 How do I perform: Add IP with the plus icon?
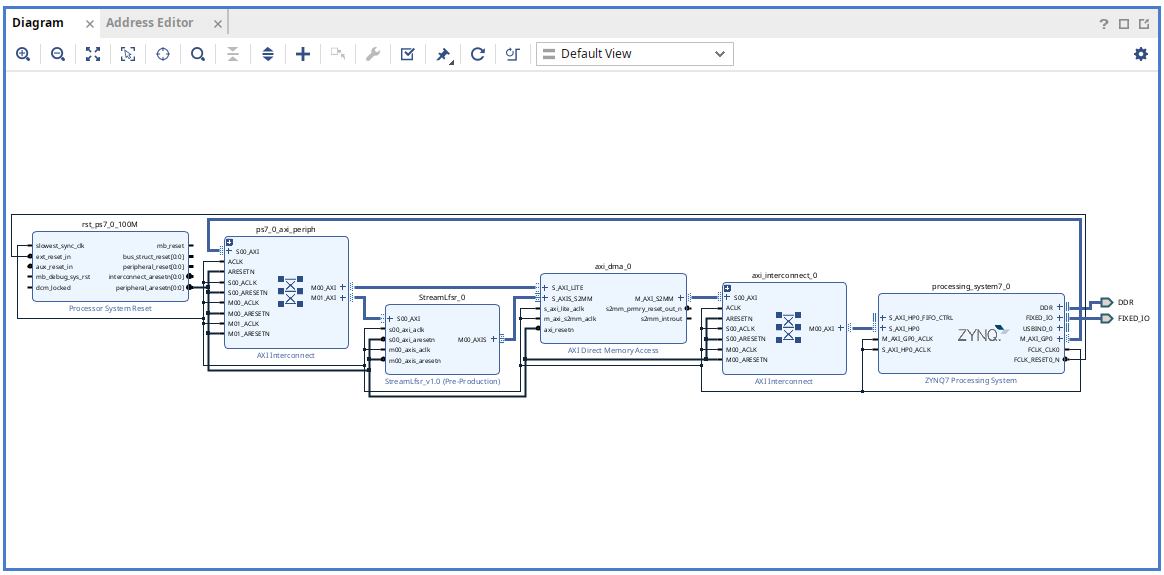point(303,54)
